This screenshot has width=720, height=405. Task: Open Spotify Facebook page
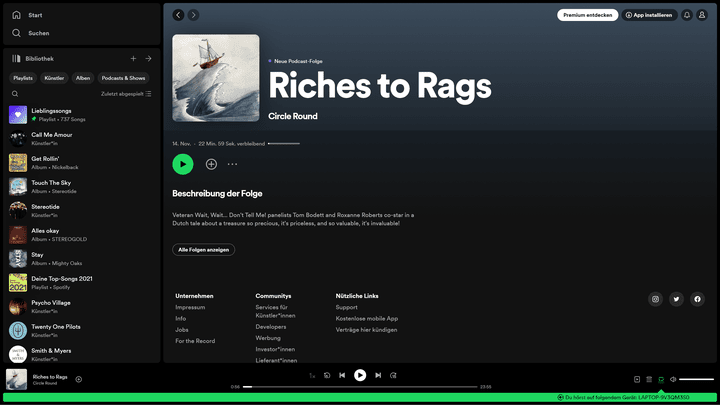click(698, 299)
